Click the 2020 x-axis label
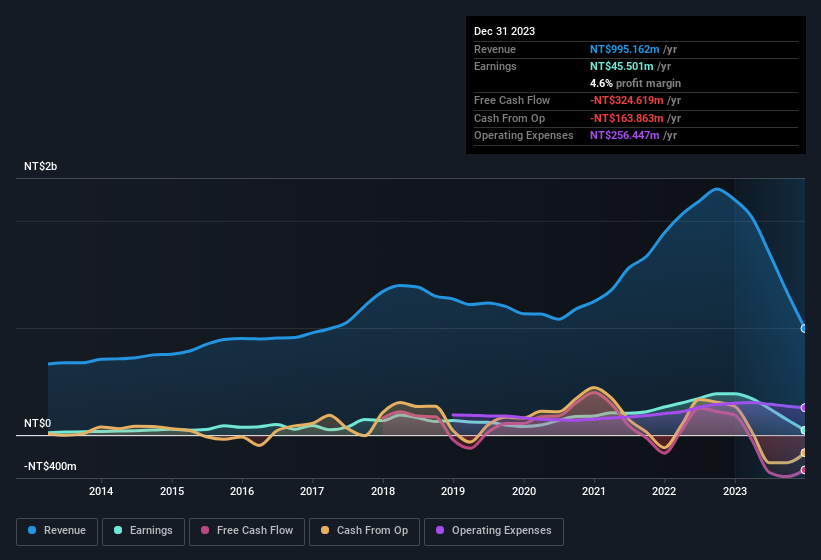Viewport: 821px width, 560px height. coord(524,491)
